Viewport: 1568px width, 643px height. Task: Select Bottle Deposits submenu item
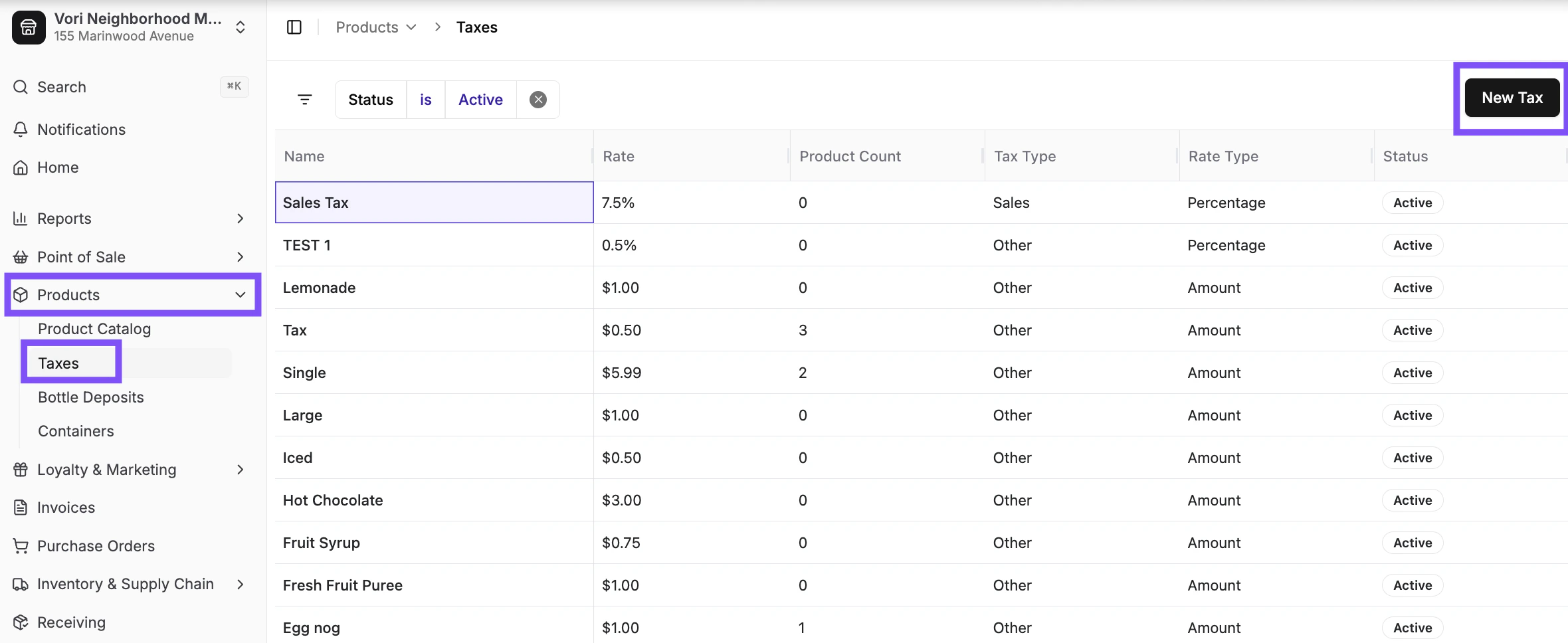91,397
